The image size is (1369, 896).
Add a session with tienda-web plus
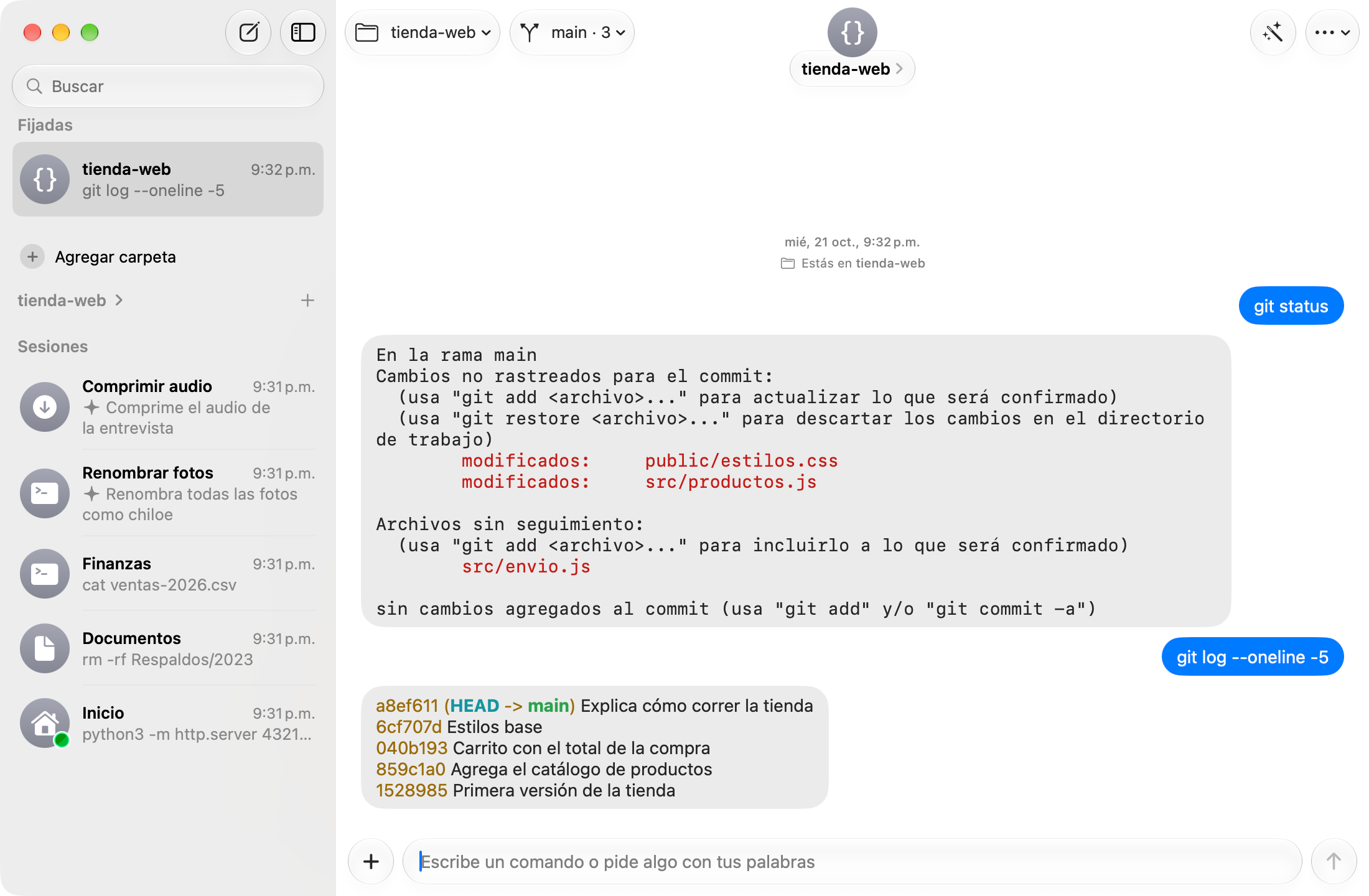[x=307, y=301]
